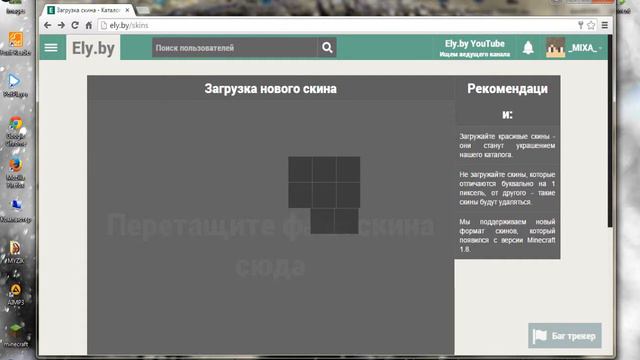Click the 'Загрузка нового скина' heading
Image resolution: width=640 pixels, height=360 pixels.
point(271,89)
